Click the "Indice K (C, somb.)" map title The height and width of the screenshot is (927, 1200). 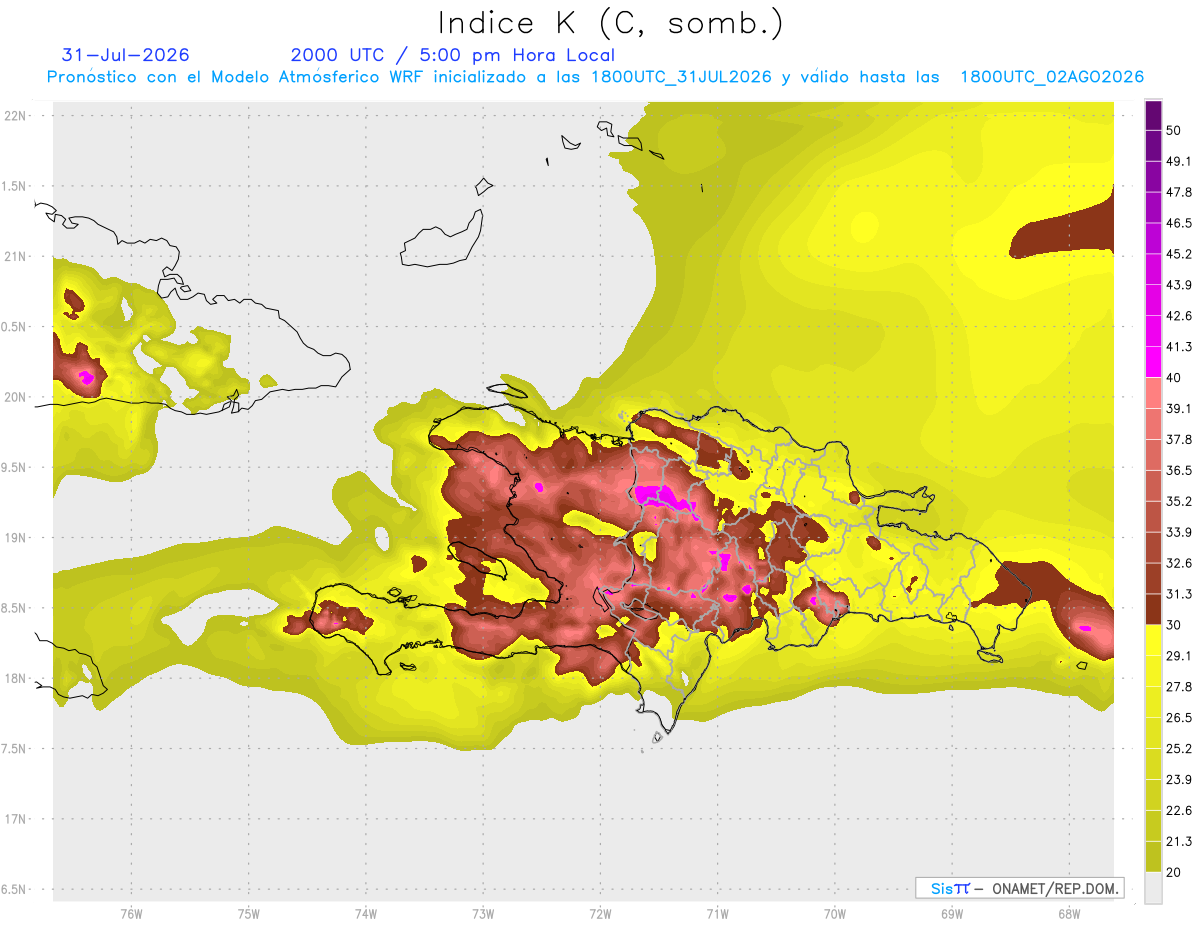610,23
